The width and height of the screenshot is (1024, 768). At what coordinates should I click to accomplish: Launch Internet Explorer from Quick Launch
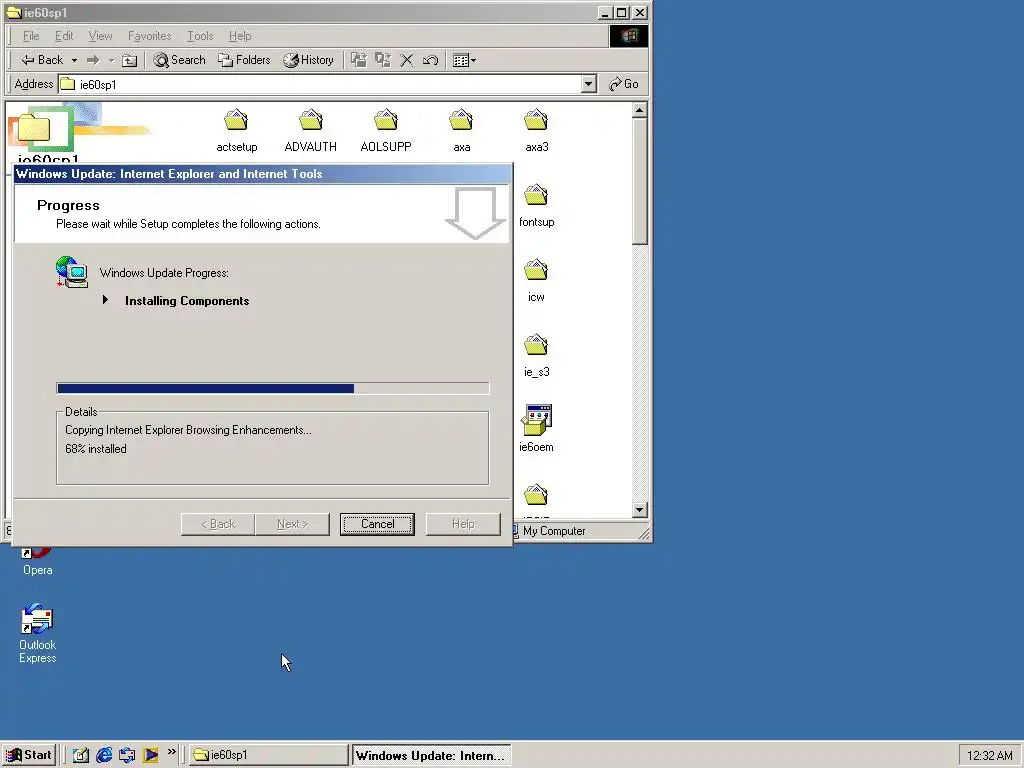(104, 755)
